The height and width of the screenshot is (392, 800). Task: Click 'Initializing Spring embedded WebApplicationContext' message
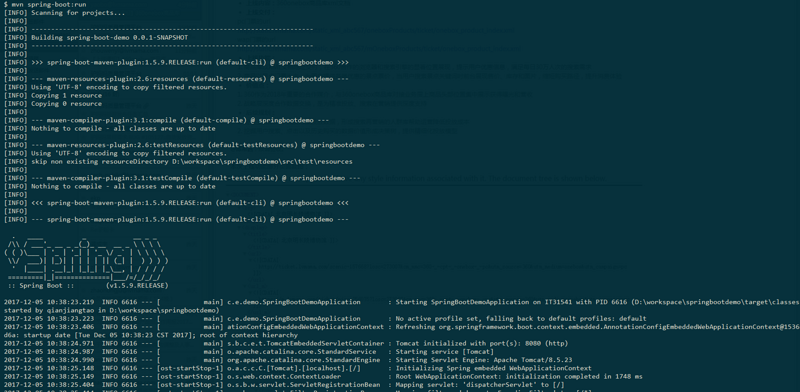point(493,368)
